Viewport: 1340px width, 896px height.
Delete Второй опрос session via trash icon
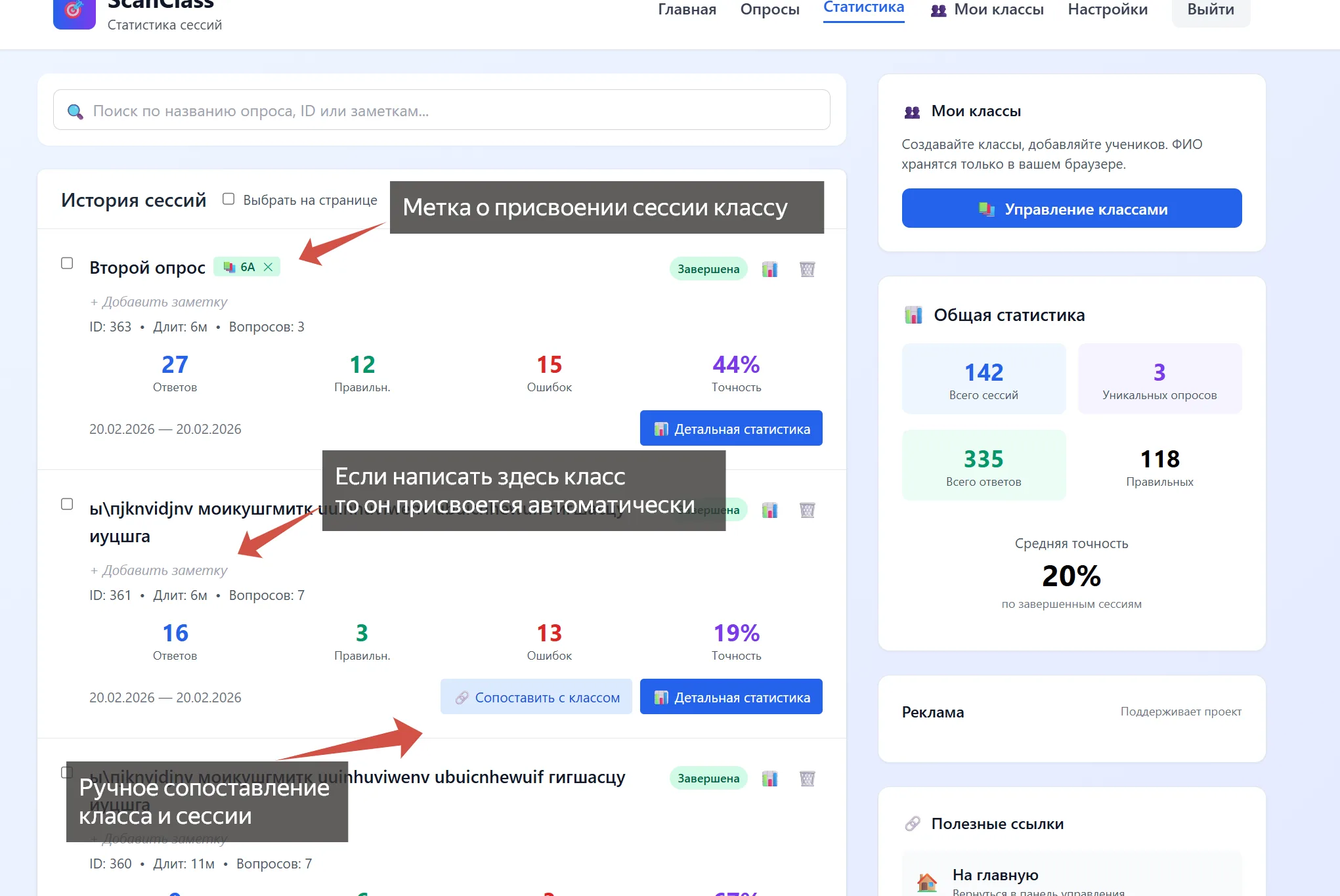[807, 269]
